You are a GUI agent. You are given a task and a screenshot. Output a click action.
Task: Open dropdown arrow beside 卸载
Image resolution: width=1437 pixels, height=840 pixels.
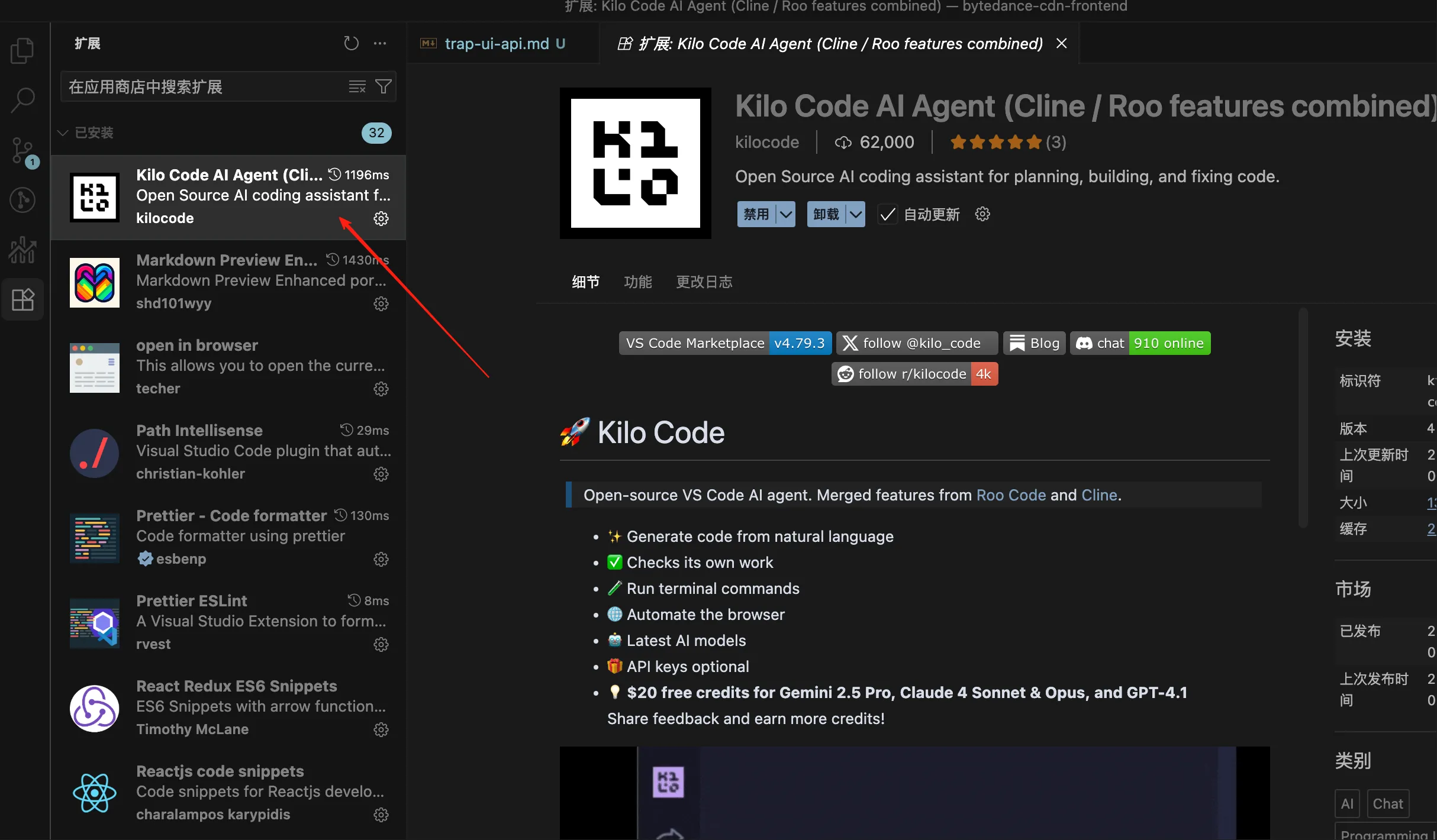click(855, 214)
